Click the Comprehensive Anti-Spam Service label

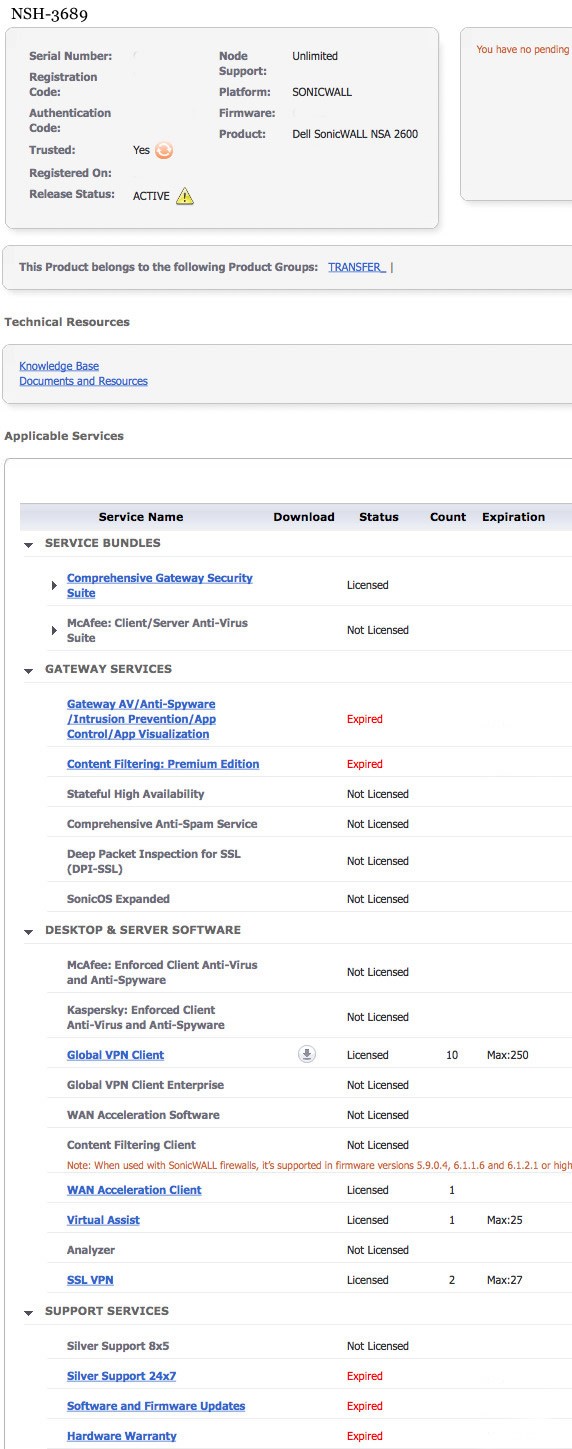pos(162,824)
